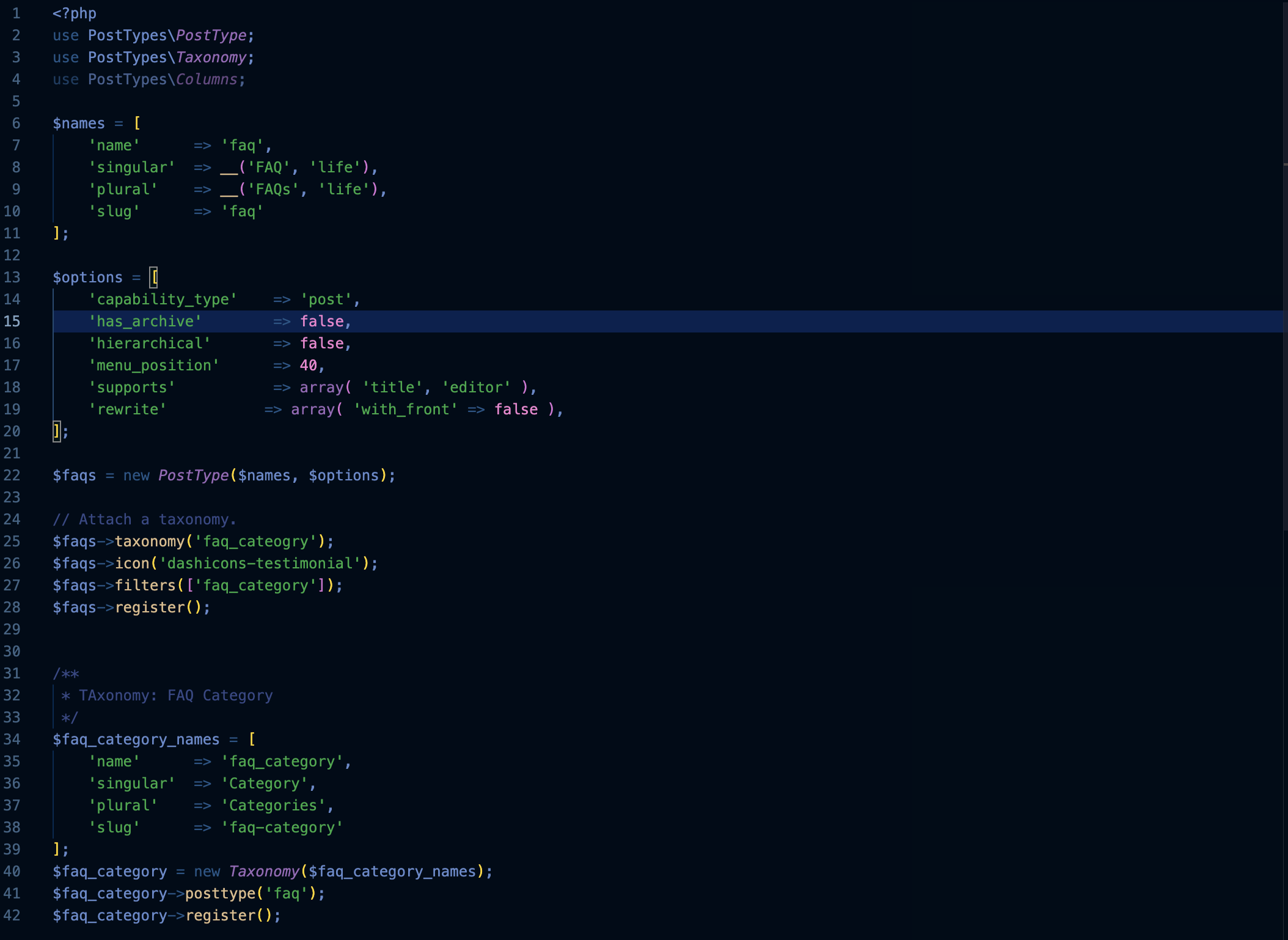Click line number 15 in the gutter

tap(12, 321)
